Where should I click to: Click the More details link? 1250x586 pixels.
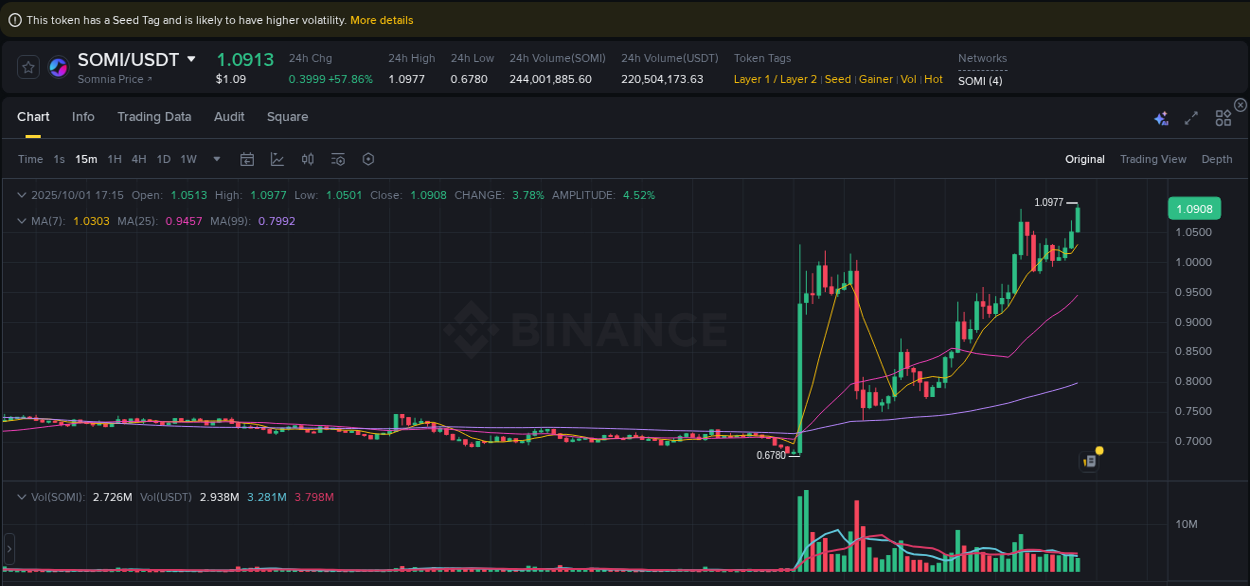(x=381, y=19)
